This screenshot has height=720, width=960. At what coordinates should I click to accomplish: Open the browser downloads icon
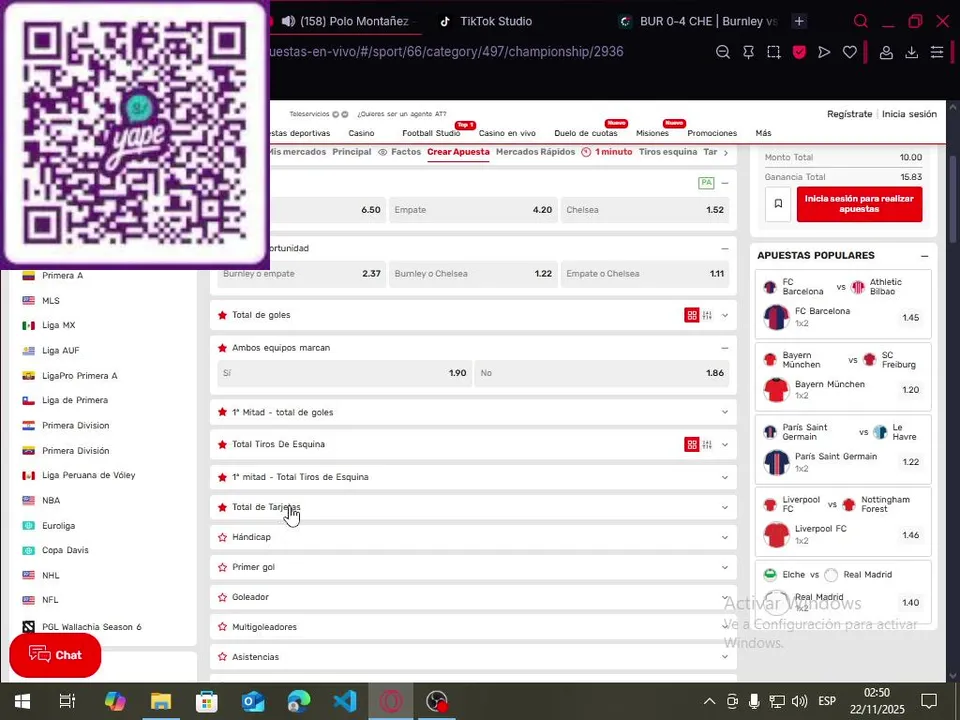pyautogui.click(x=911, y=52)
